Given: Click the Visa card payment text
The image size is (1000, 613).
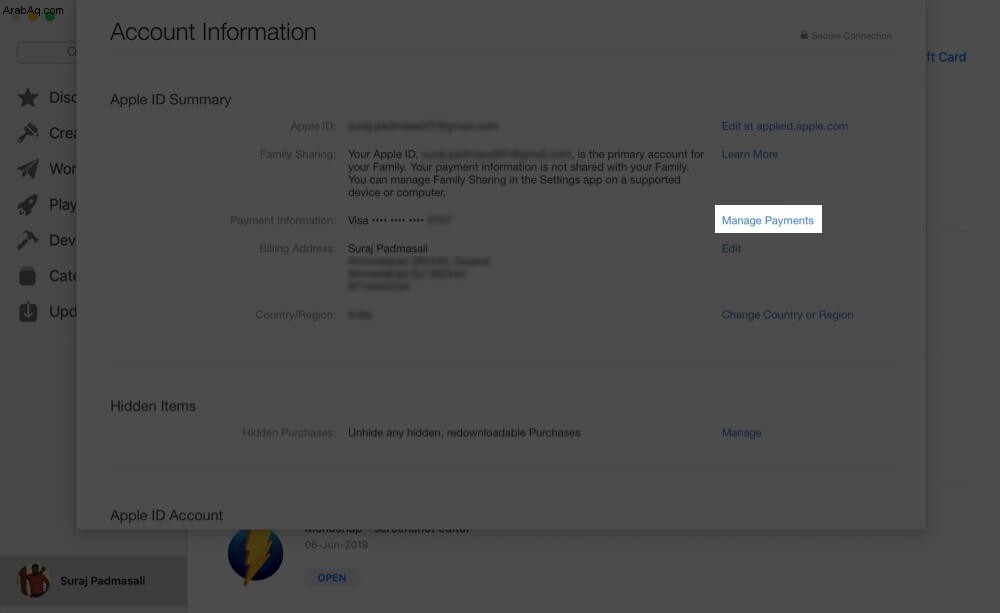Looking at the screenshot, I should [399, 220].
